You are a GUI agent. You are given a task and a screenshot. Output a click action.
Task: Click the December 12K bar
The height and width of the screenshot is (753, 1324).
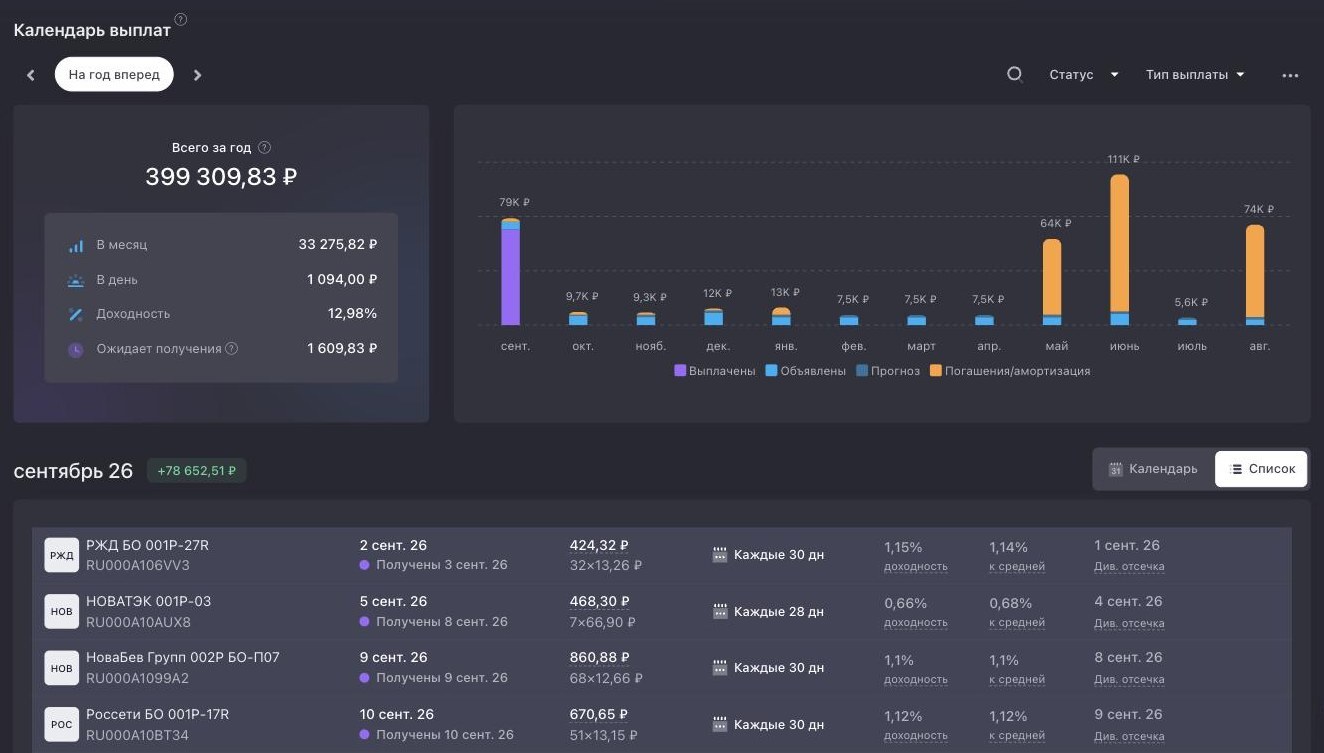(x=713, y=317)
